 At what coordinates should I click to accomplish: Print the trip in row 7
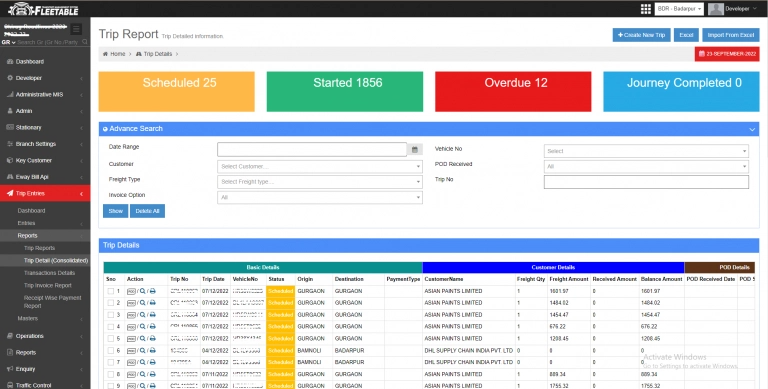point(153,362)
